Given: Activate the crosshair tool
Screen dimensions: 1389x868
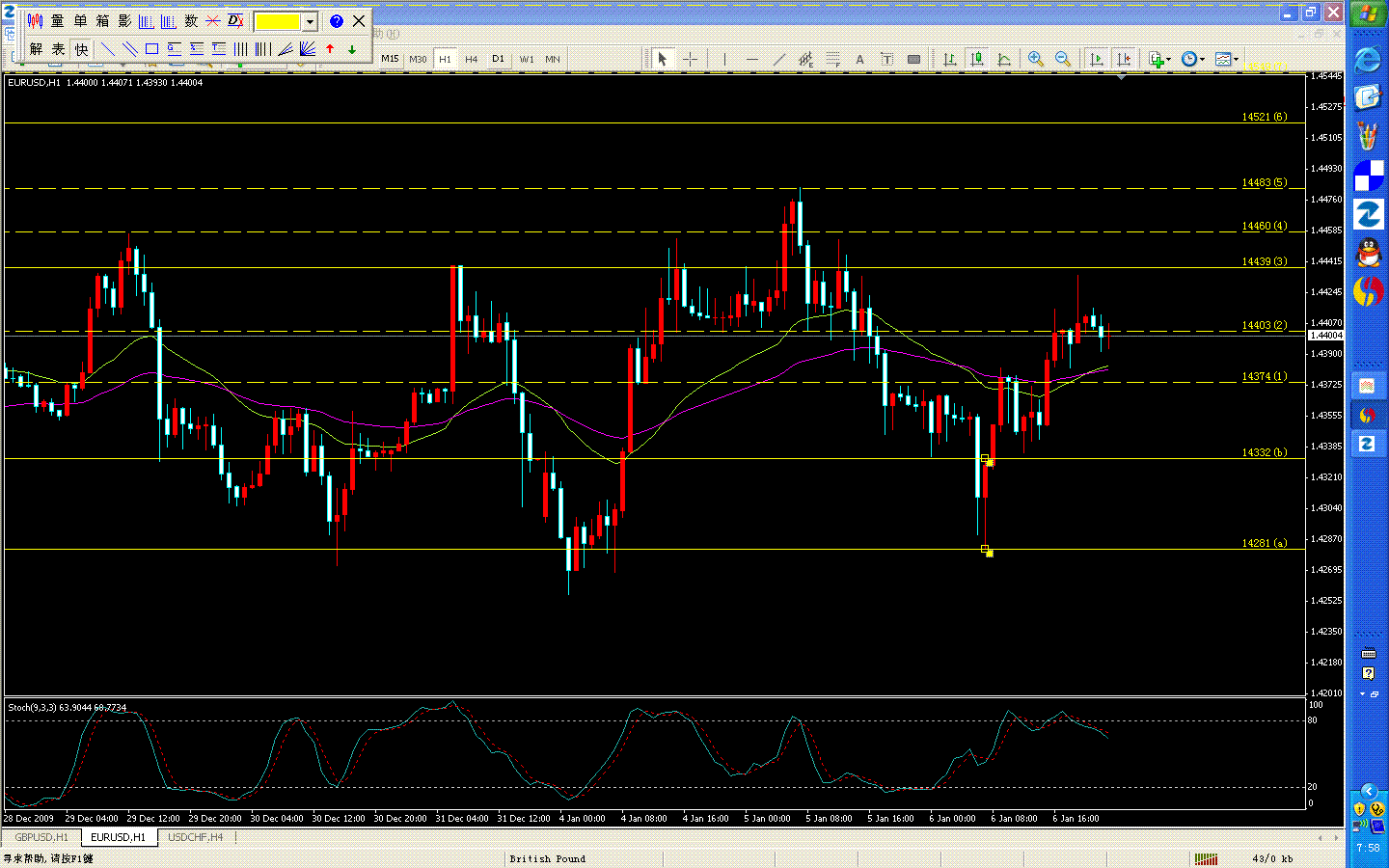Looking at the screenshot, I should [691, 59].
